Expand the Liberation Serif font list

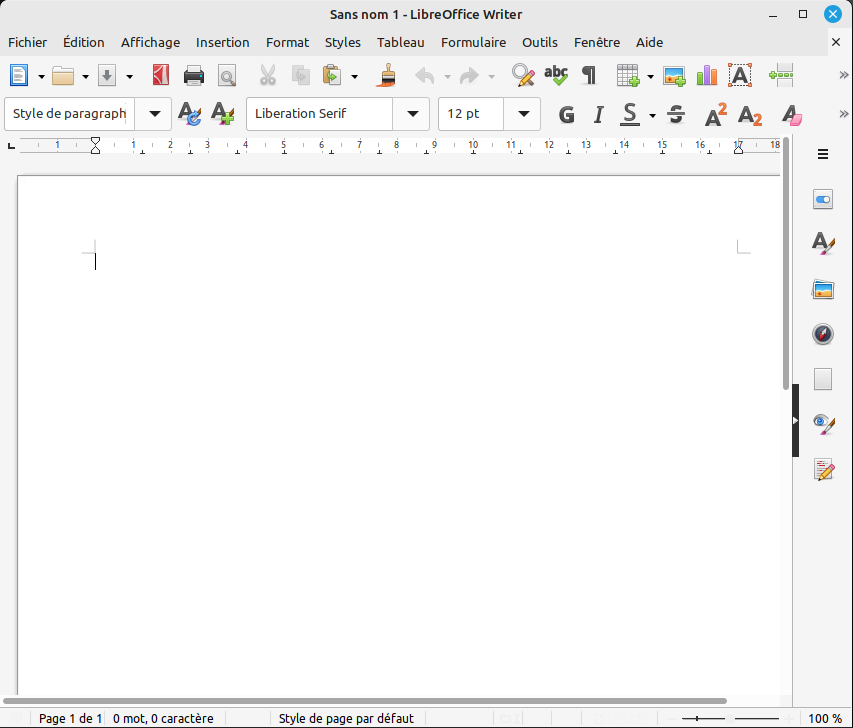pos(411,114)
